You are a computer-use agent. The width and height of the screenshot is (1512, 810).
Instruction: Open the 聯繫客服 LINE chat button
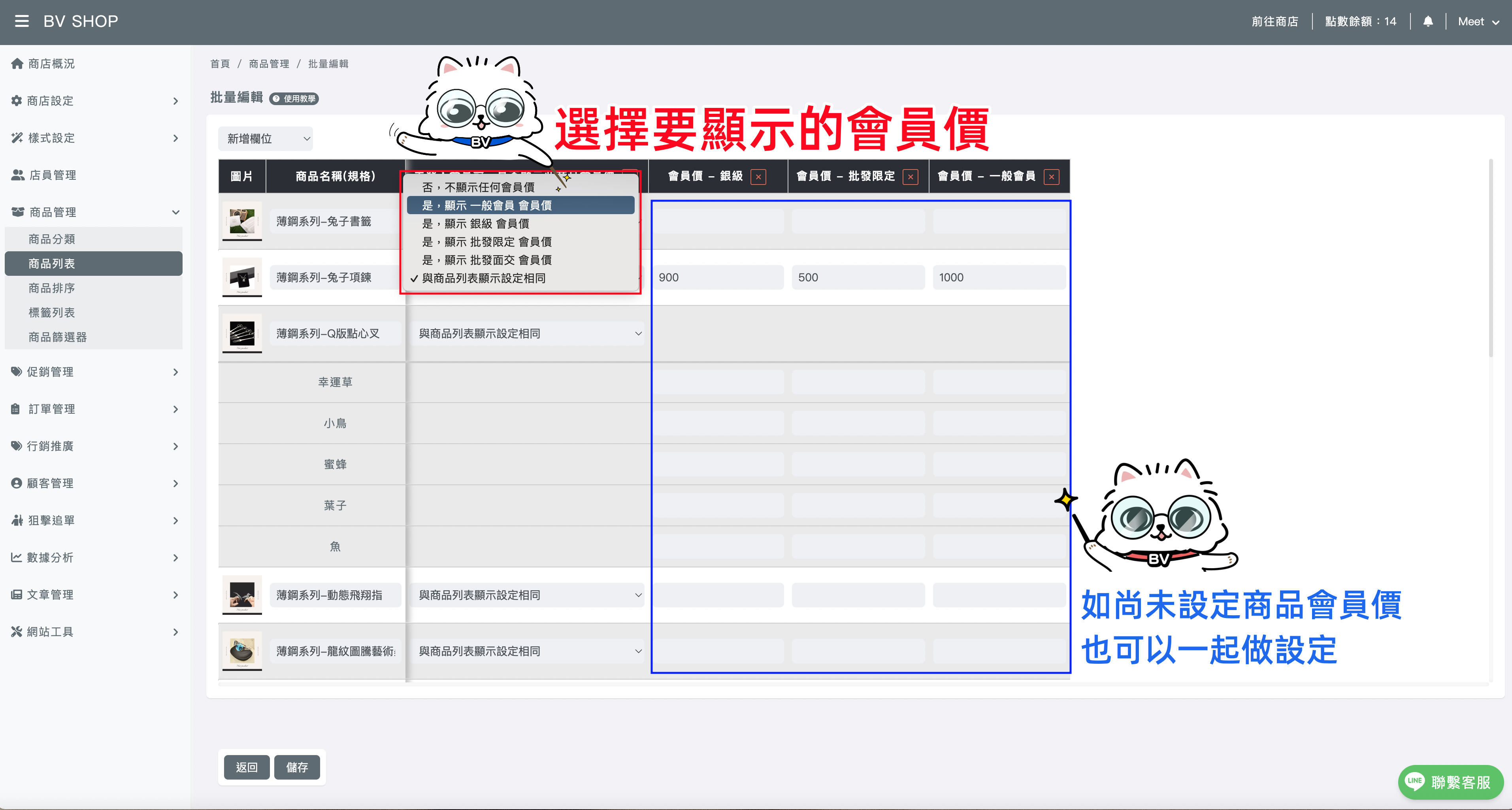point(1450,782)
